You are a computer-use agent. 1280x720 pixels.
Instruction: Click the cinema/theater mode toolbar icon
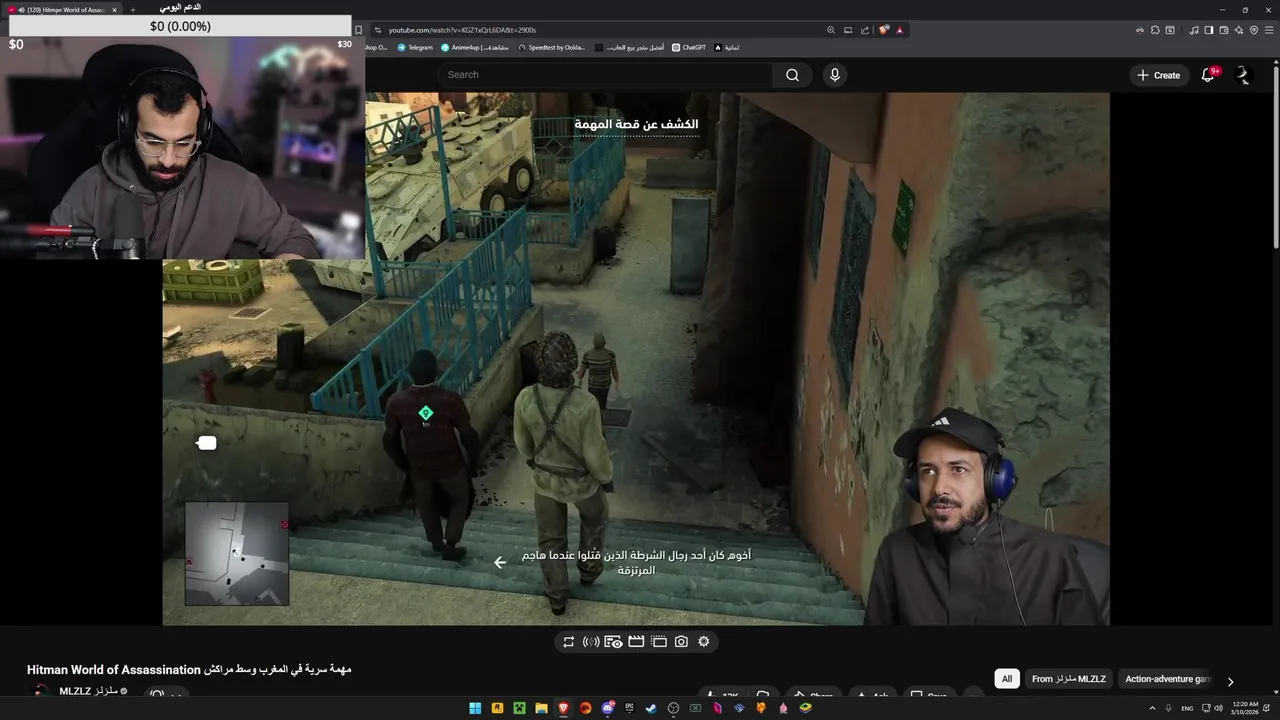pyautogui.click(x=613, y=642)
